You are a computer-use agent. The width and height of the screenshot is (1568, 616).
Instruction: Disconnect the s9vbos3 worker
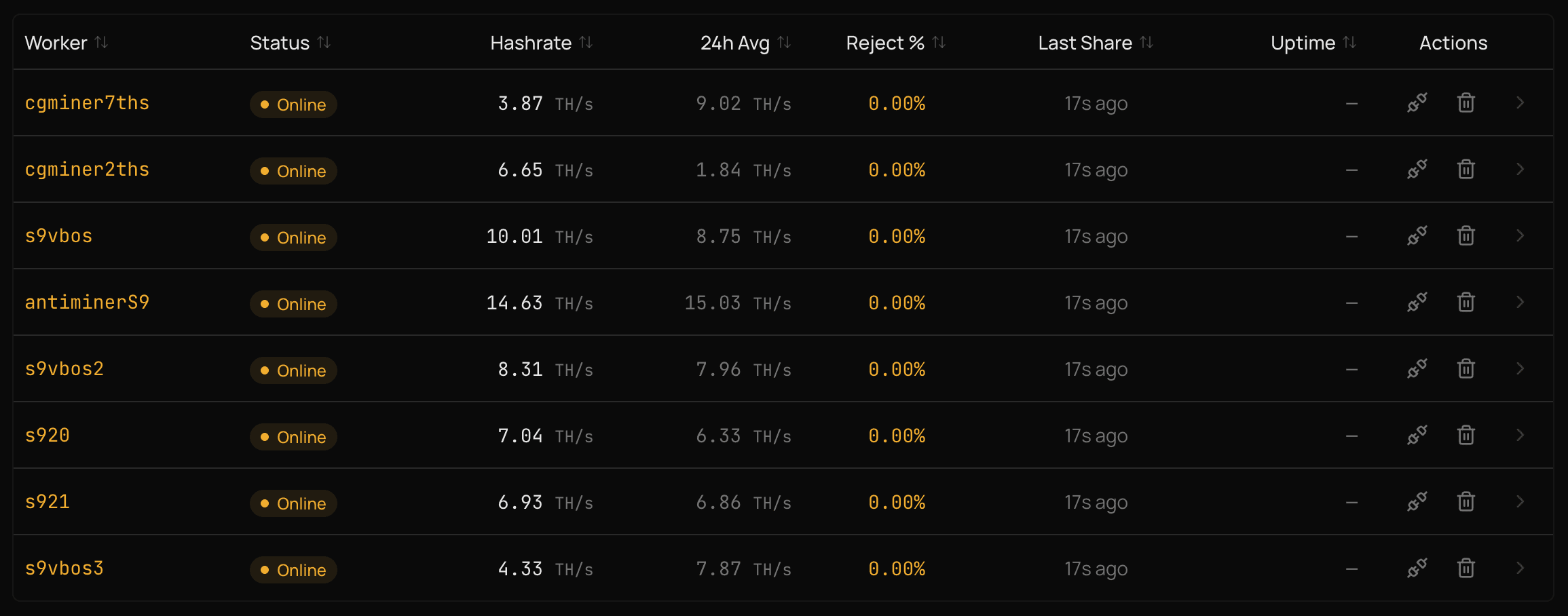1415,569
